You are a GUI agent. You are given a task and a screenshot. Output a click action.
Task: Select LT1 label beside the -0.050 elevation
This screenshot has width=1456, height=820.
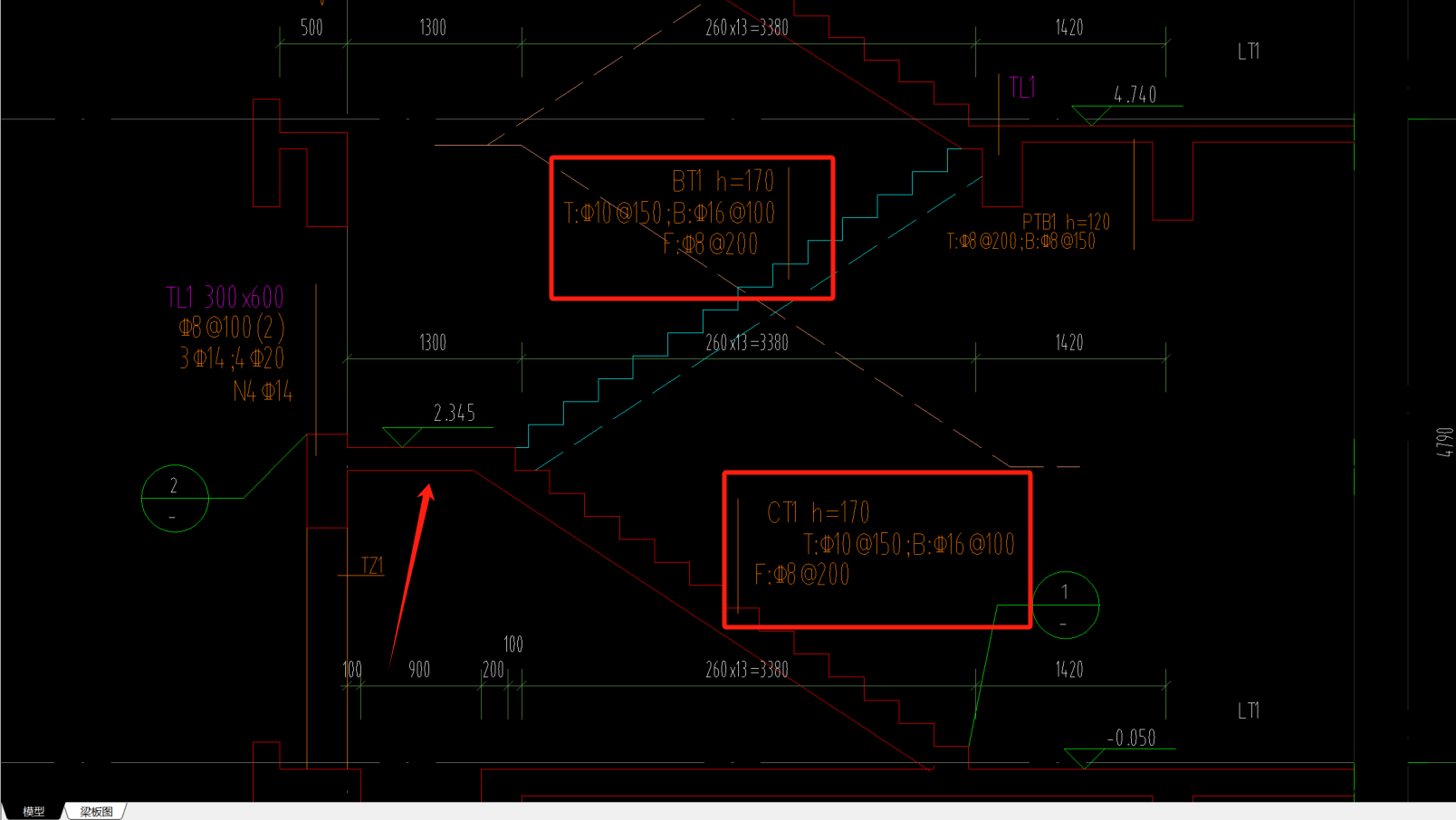click(x=1249, y=710)
